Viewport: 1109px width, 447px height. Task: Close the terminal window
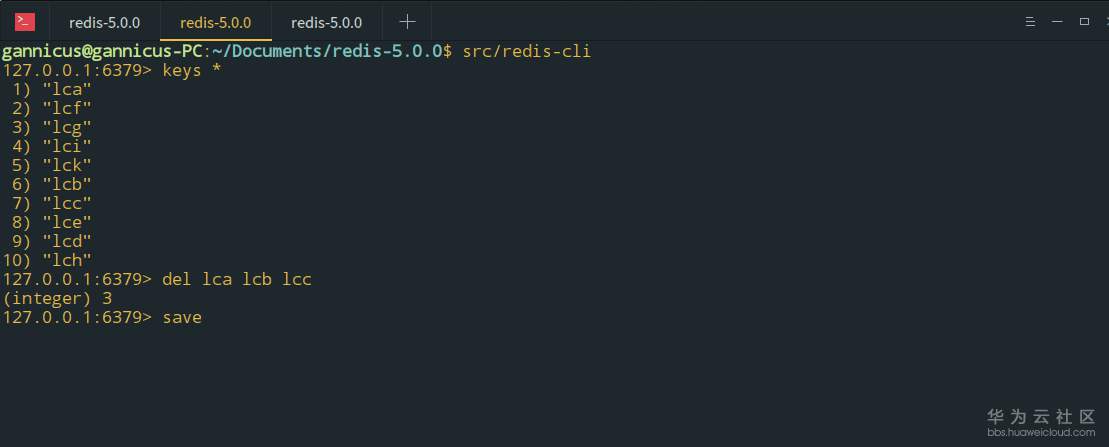(1105, 21)
